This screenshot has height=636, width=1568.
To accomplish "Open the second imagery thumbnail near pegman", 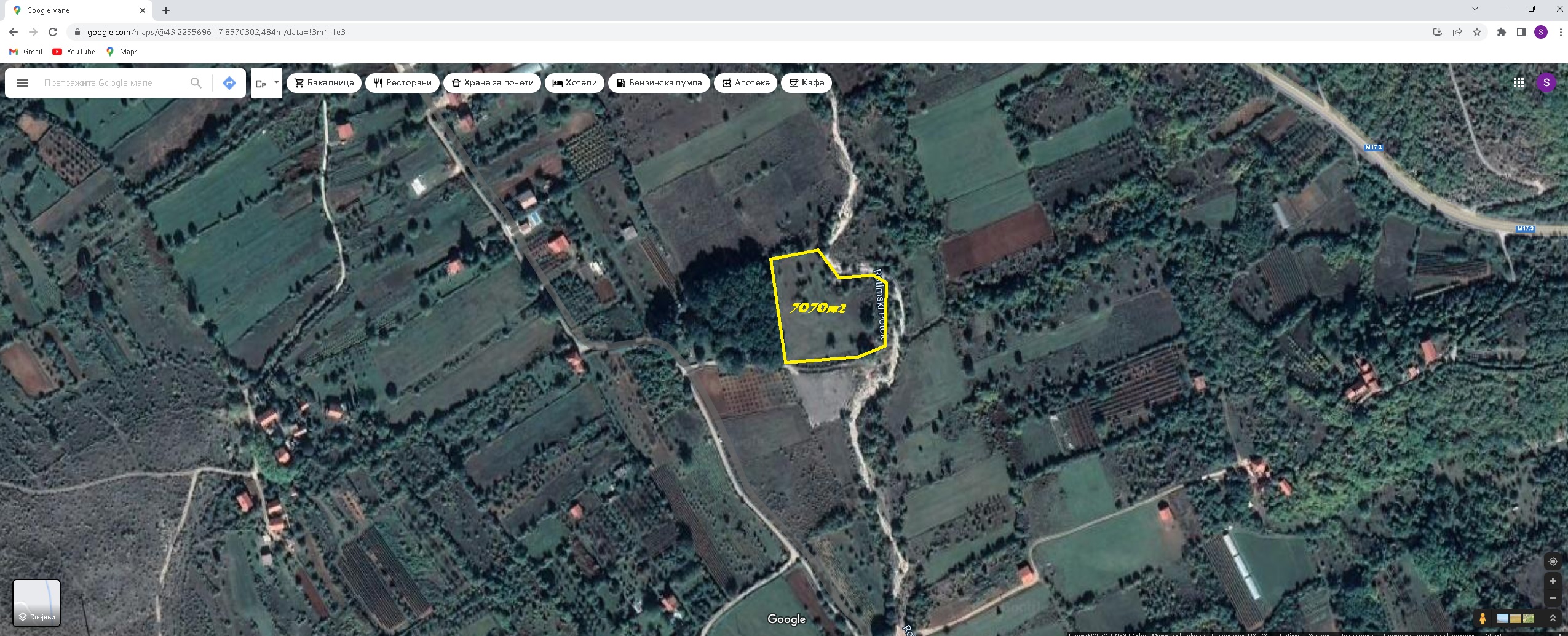I will [x=1515, y=619].
